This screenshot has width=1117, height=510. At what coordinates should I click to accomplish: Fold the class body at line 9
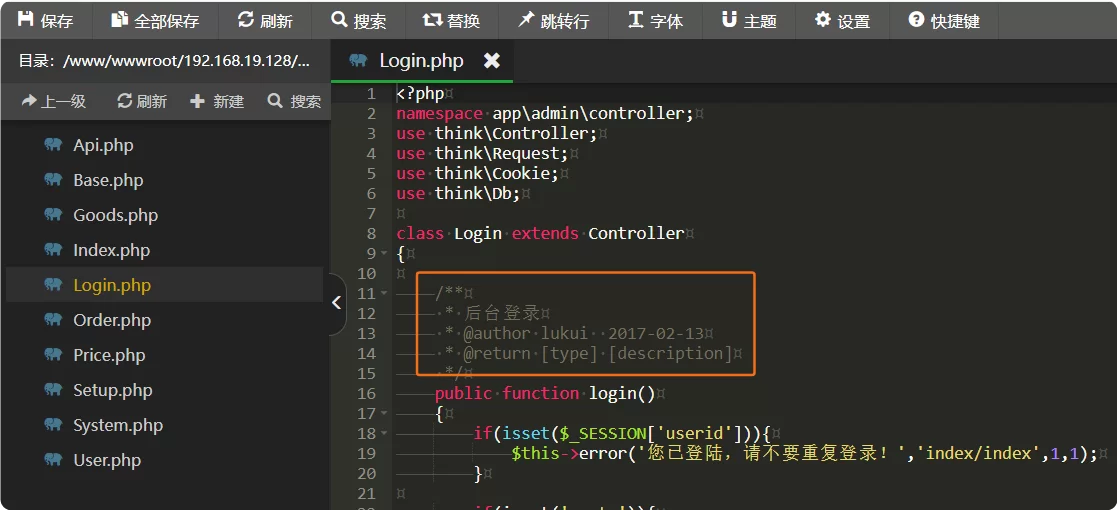coord(385,253)
